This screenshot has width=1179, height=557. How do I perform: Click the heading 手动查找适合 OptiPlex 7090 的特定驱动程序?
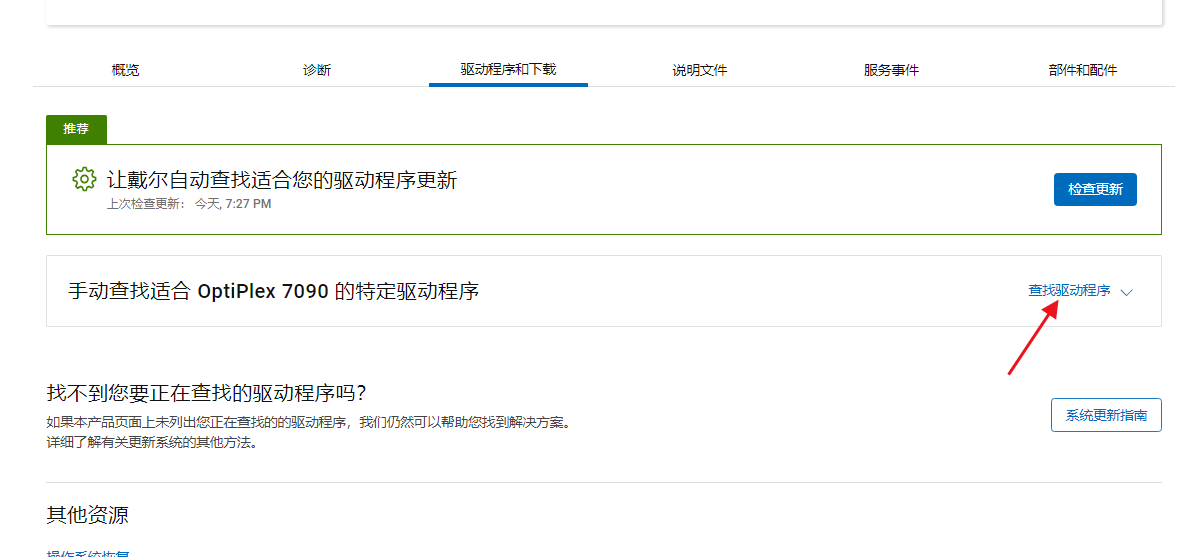coord(274,291)
